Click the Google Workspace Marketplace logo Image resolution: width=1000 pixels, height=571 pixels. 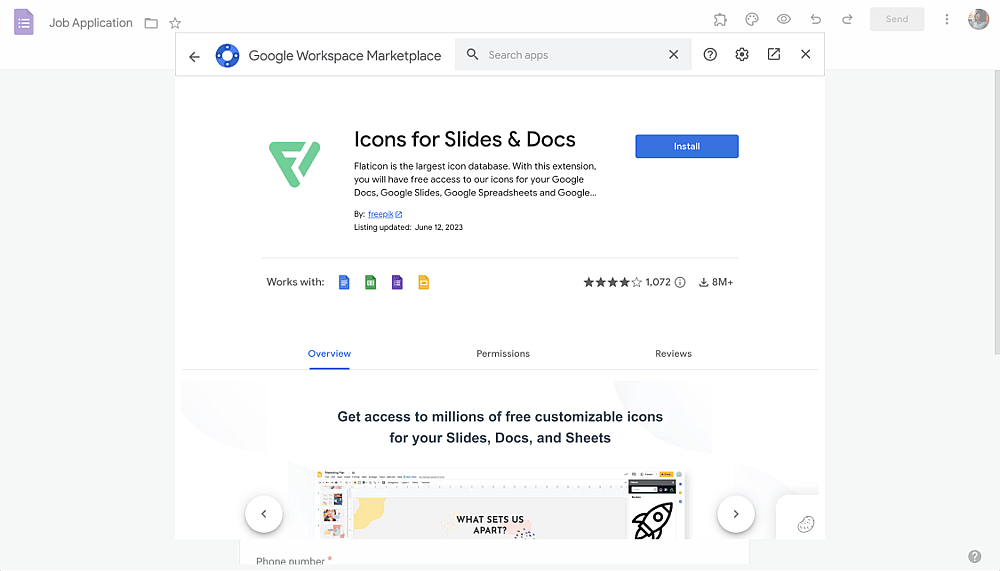227,56
